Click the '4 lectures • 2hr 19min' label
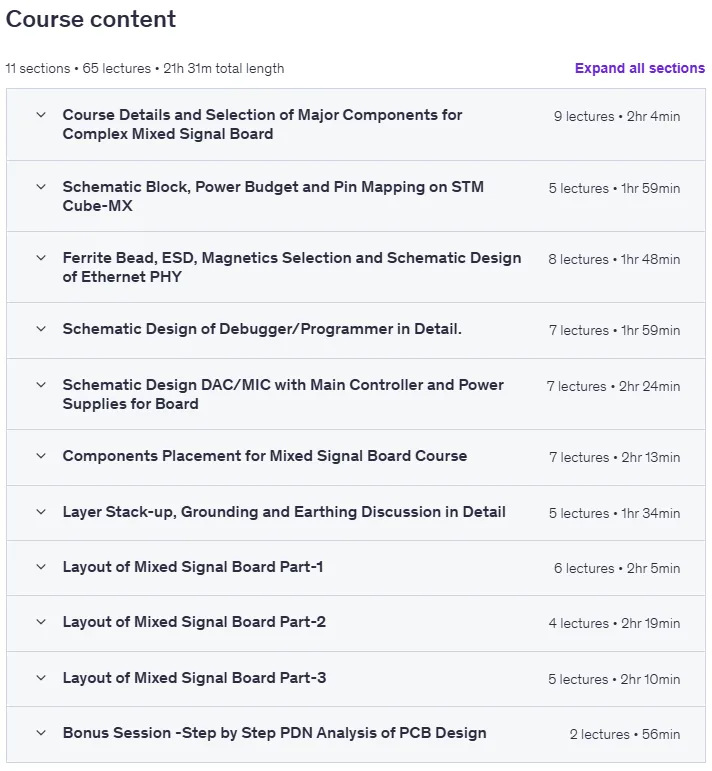The width and height of the screenshot is (712, 771). point(615,623)
